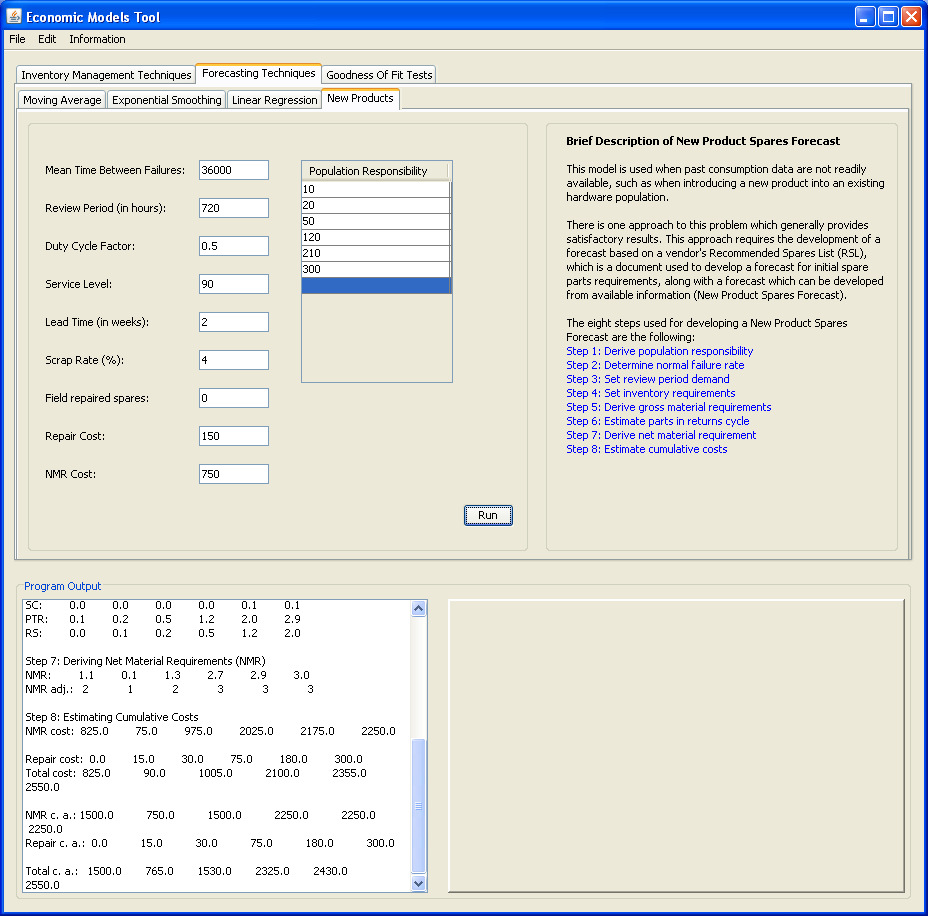This screenshot has width=928, height=916.
Task: Click Program Output scrollbar up arrow
Action: pos(418,608)
